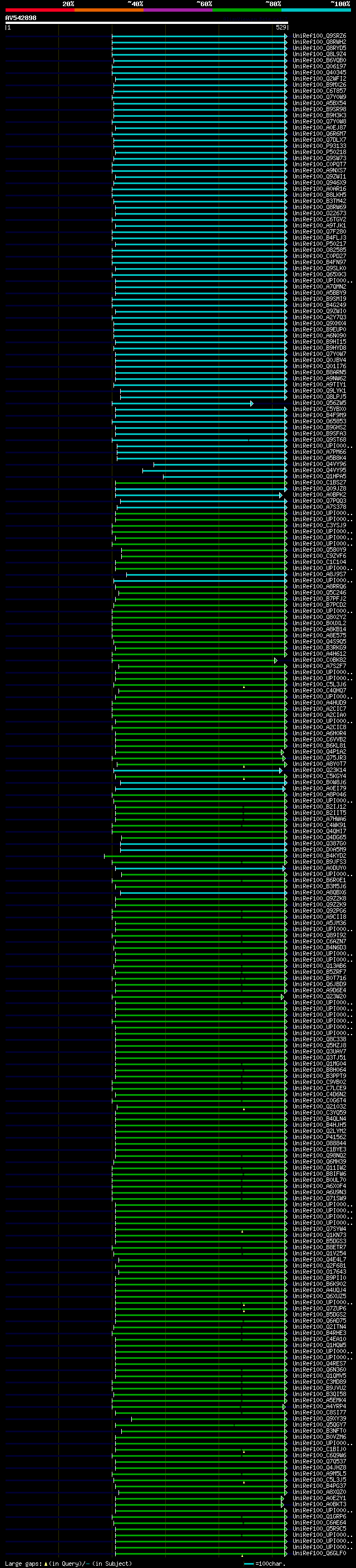Viewport: 356px width, 1568px height.
Task: Open hit UniRef100_Q8RWH2
Action: pos(319,42)
